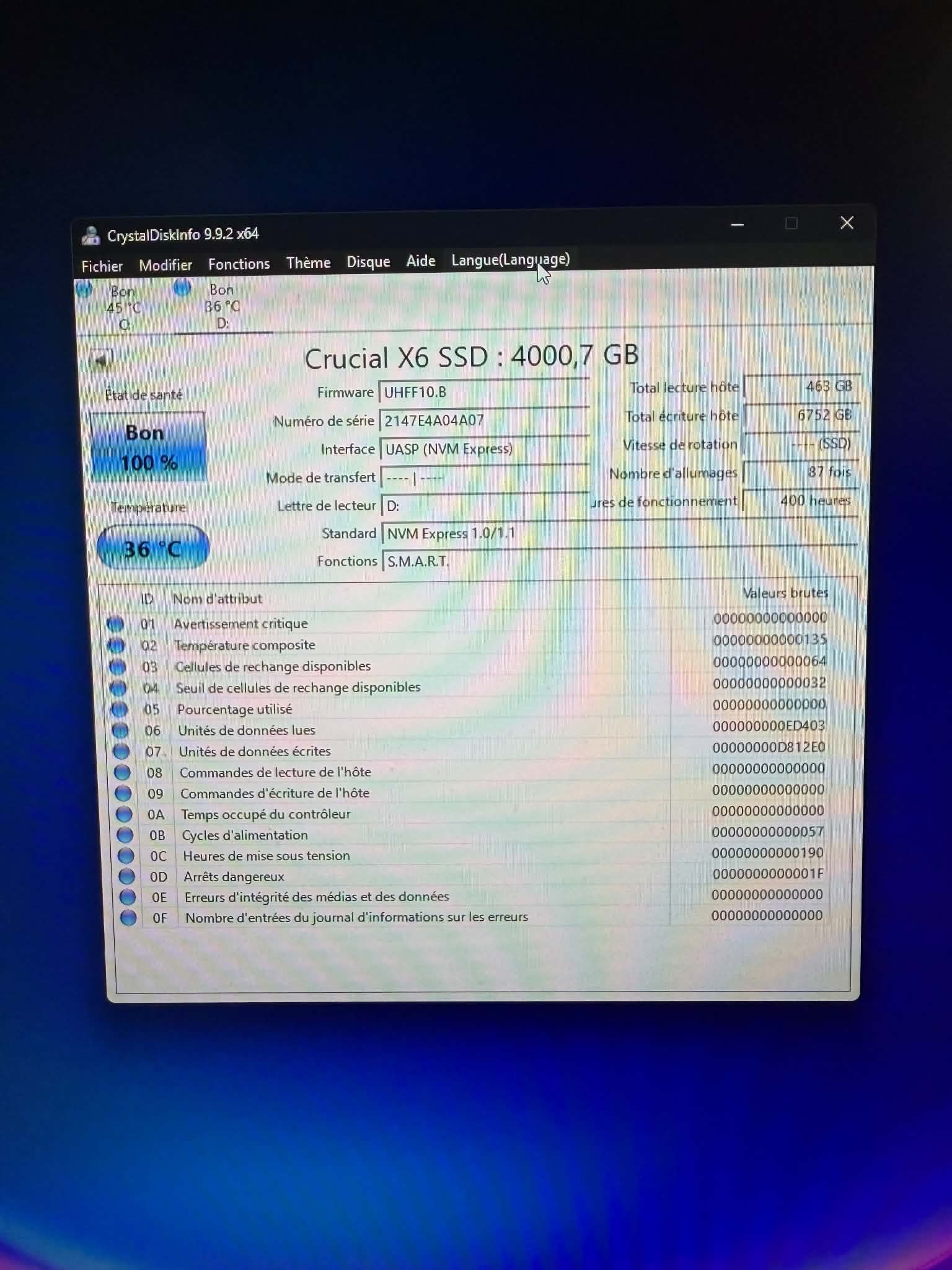Screen dimensions: 952x1270
Task: Open the Aide menu
Action: click(x=421, y=261)
